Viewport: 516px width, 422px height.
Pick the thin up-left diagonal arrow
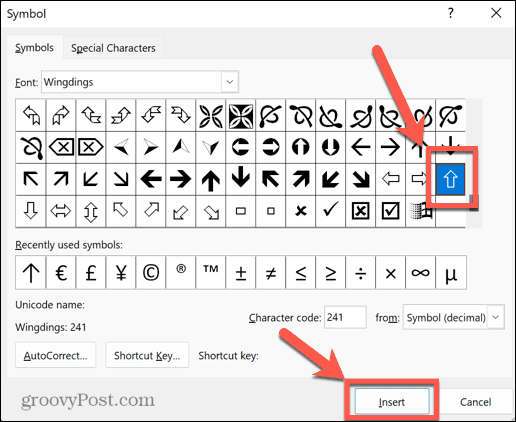coord(31,179)
